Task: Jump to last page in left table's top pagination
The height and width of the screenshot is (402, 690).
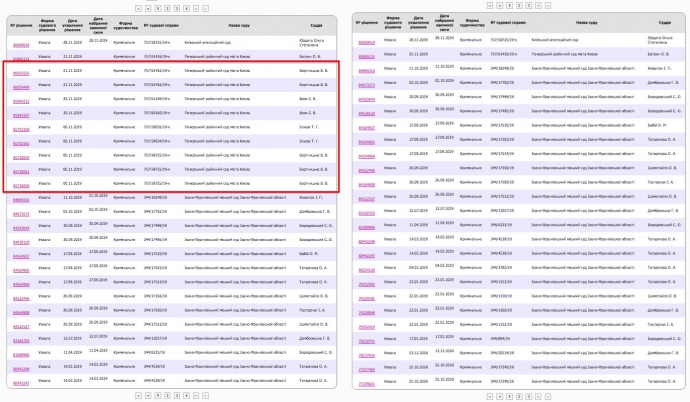Action: tap(205, 7)
